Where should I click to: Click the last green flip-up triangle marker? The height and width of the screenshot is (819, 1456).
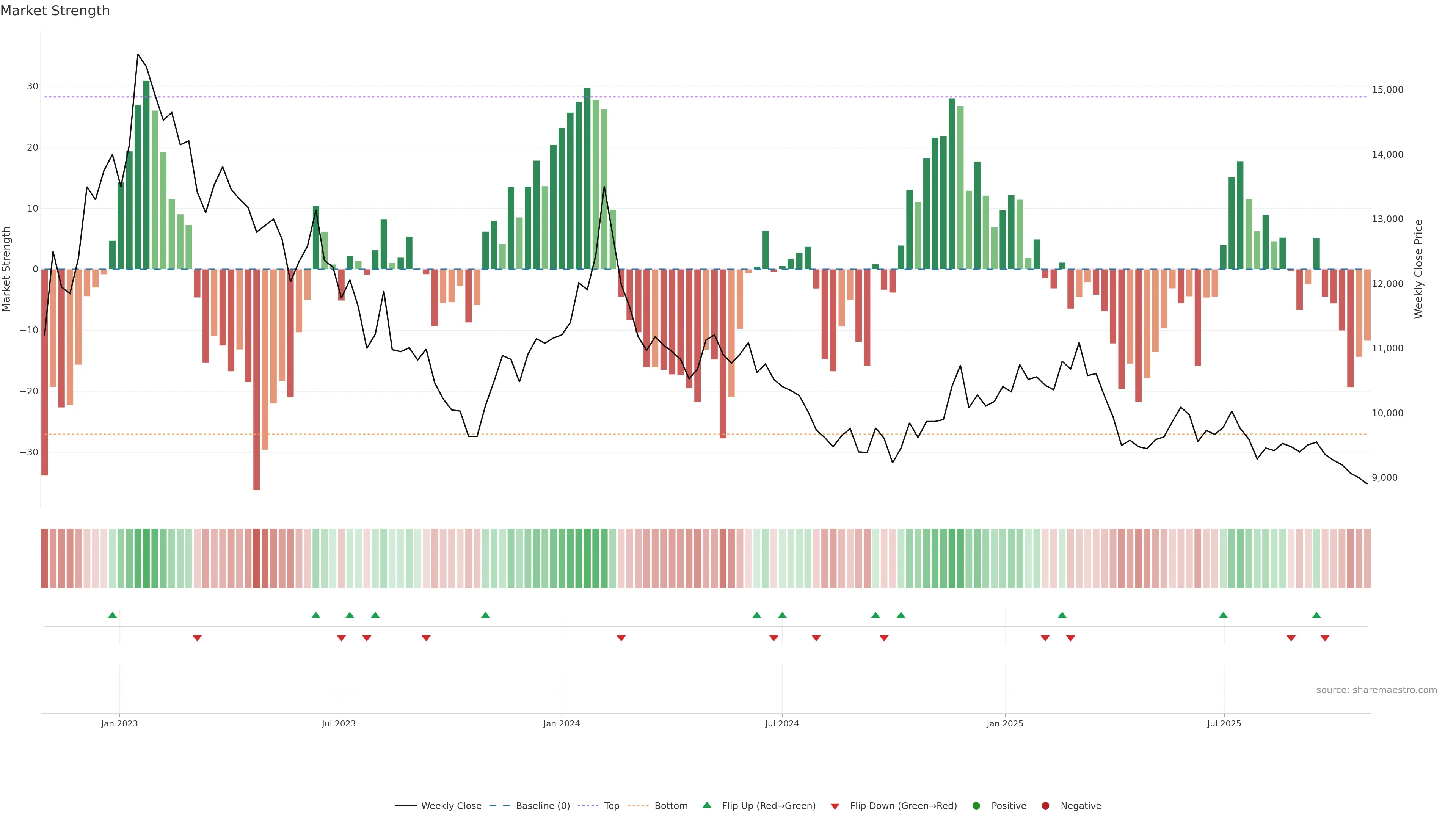click(x=1316, y=615)
